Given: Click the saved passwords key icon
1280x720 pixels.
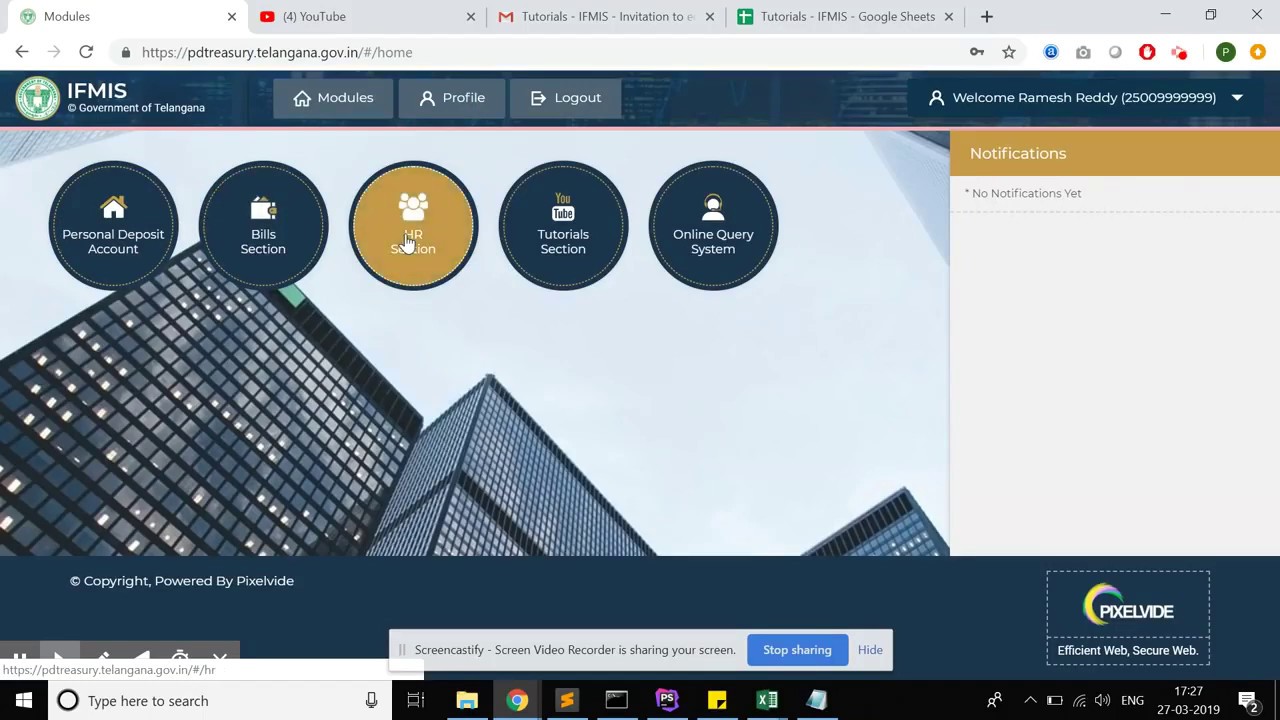Looking at the screenshot, I should [977, 52].
